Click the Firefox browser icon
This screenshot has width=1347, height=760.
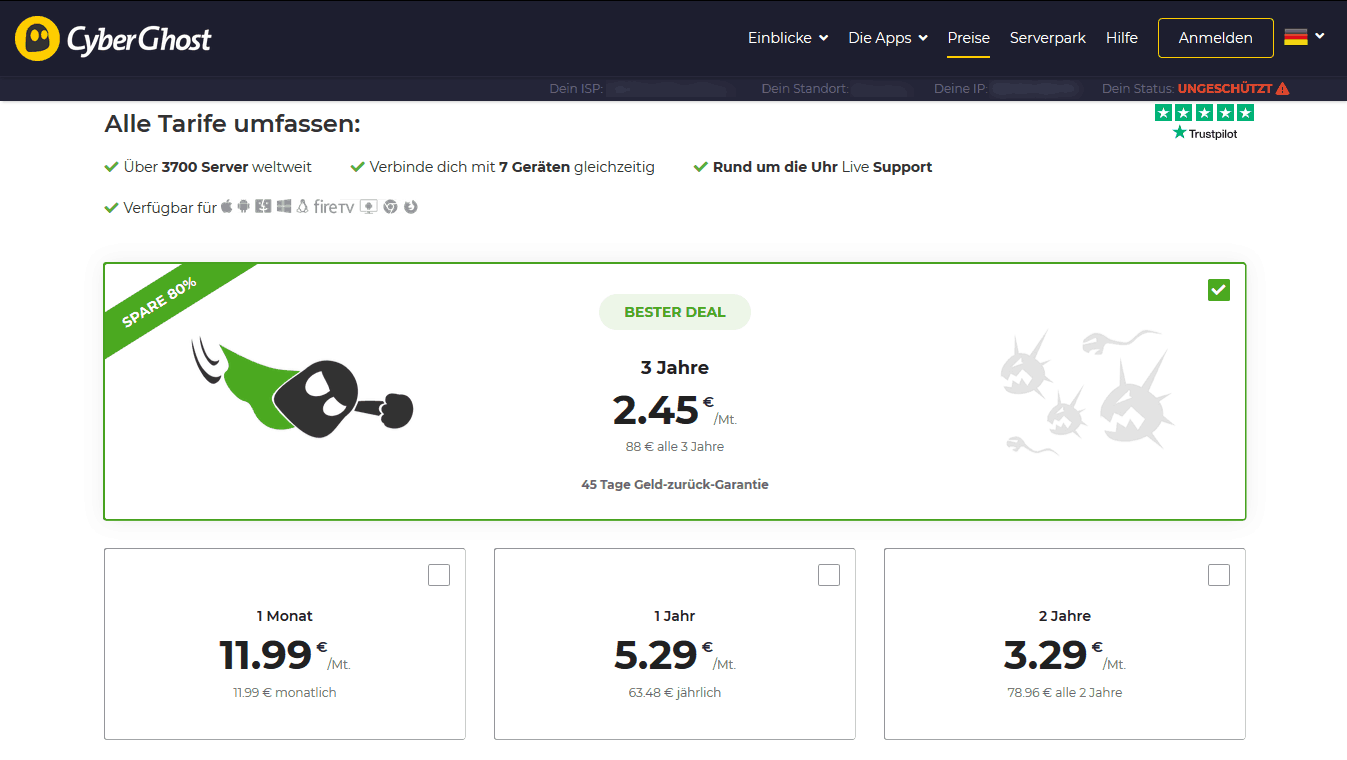[410, 207]
